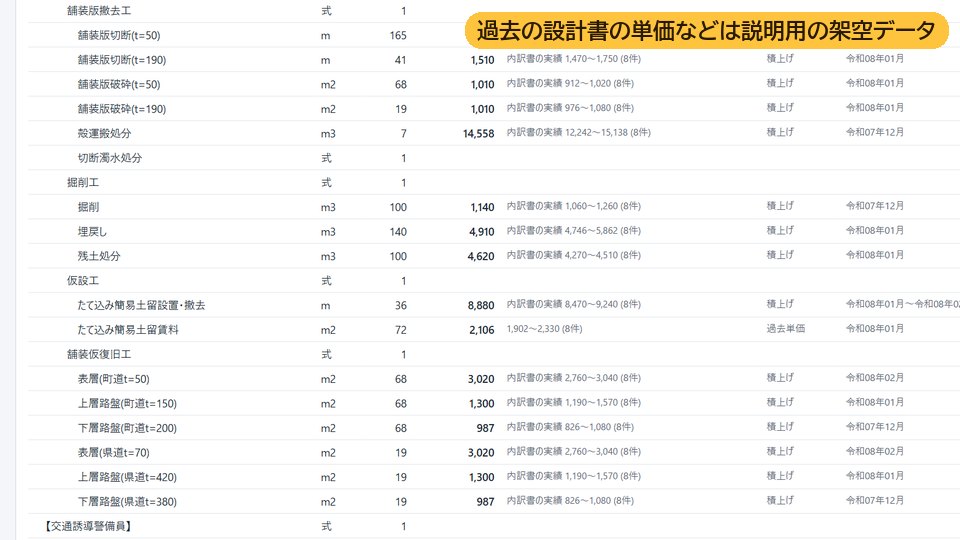Select the 舗装版撤去工 row label
960x540 pixels.
[99, 10]
